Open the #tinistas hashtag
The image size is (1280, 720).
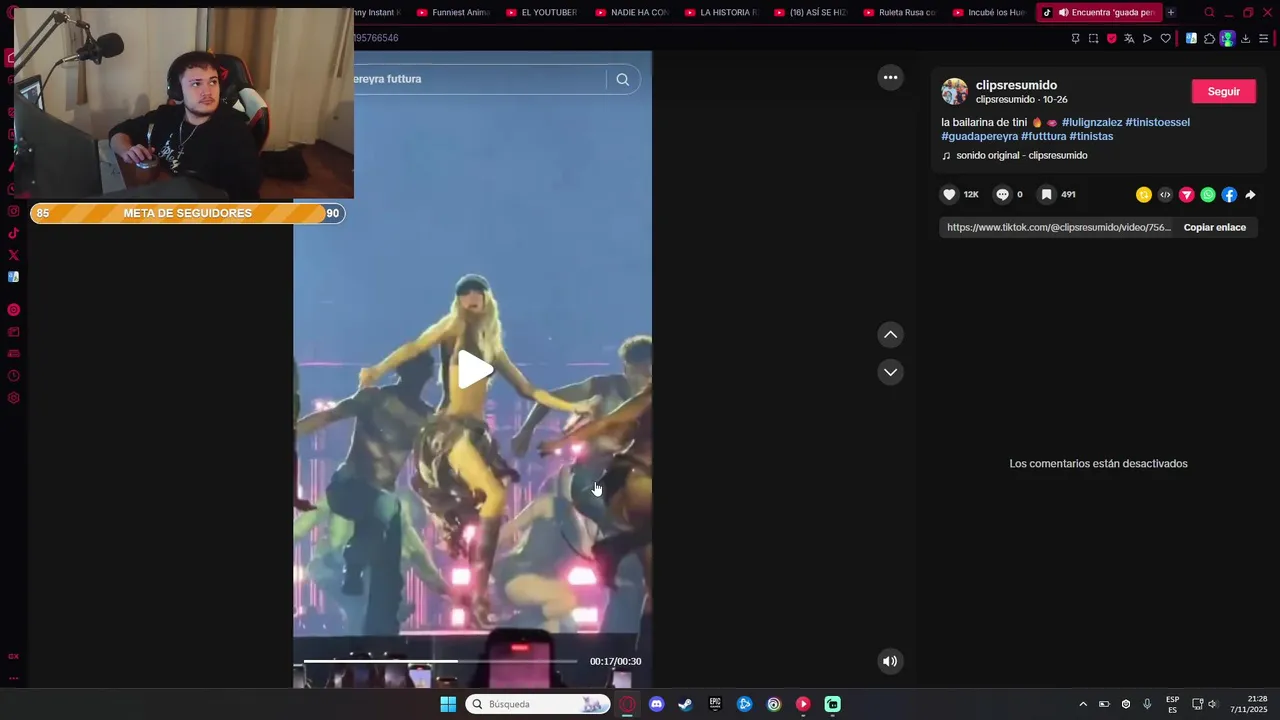coord(1091,136)
